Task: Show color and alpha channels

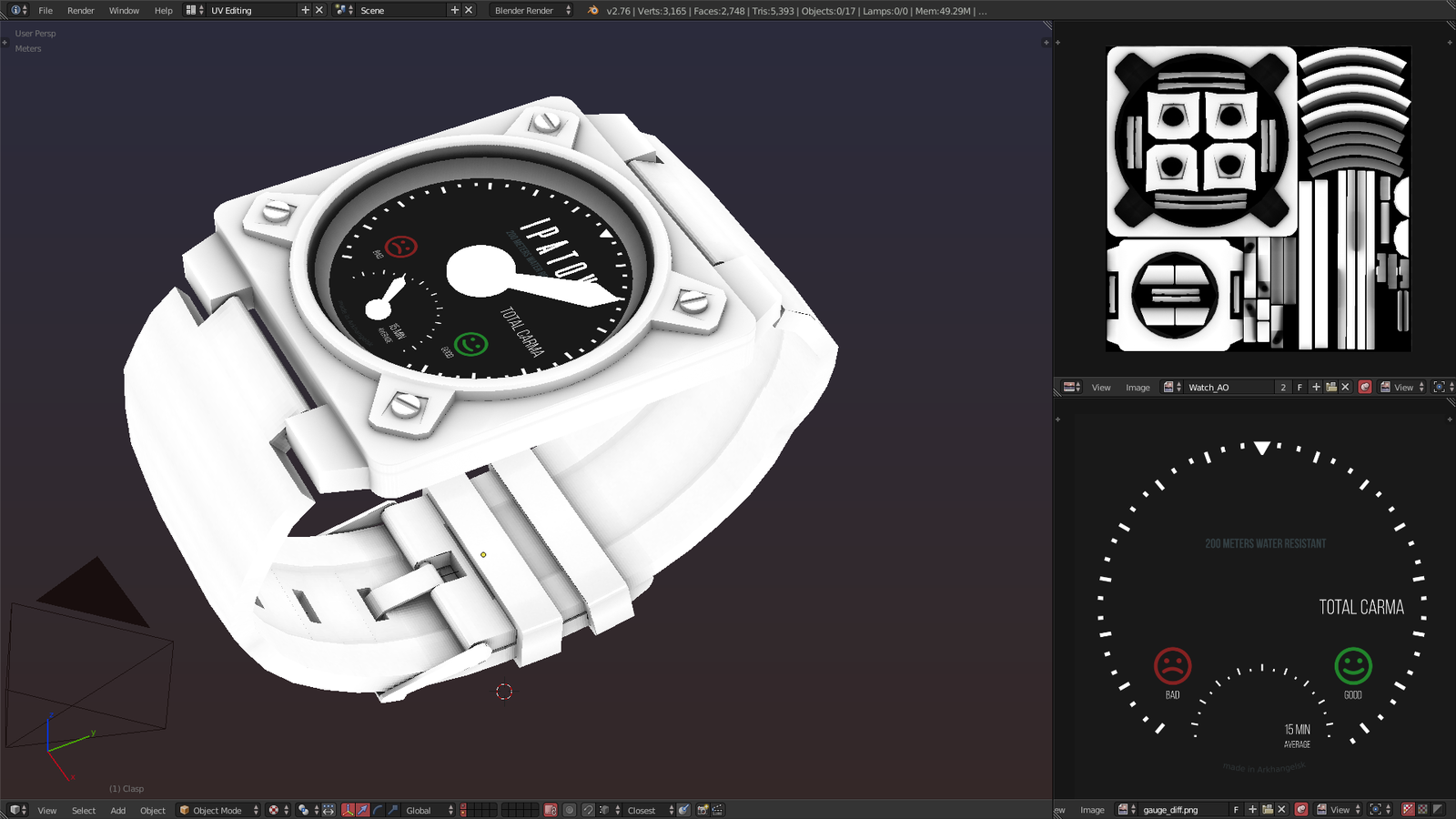Action: (1409, 810)
